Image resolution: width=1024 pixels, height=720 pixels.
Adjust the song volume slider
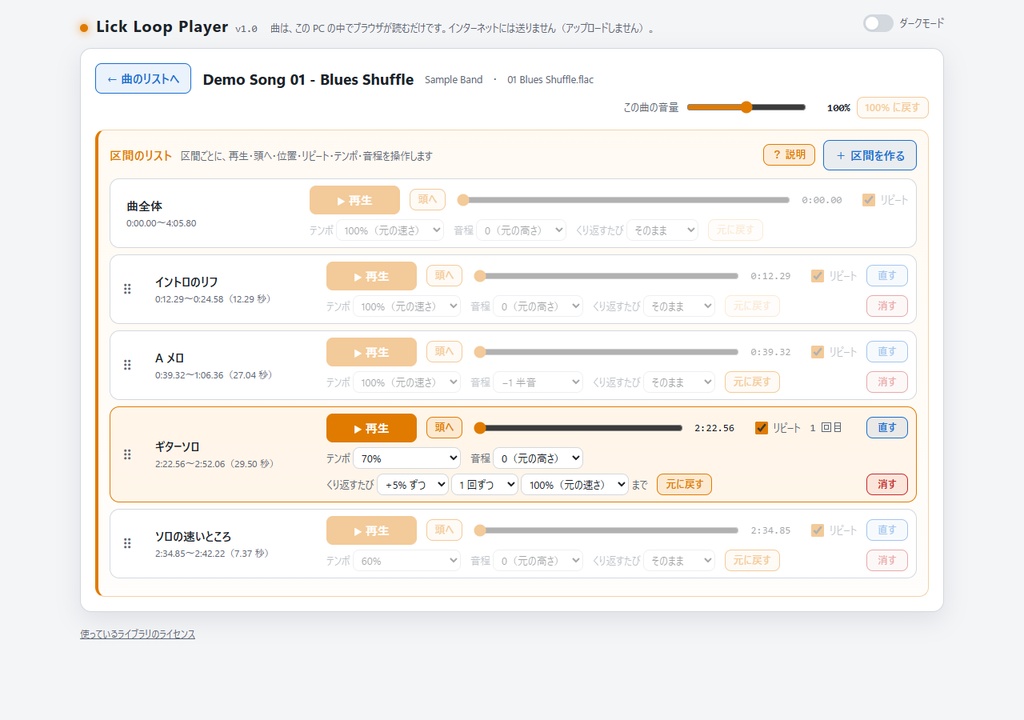point(746,107)
